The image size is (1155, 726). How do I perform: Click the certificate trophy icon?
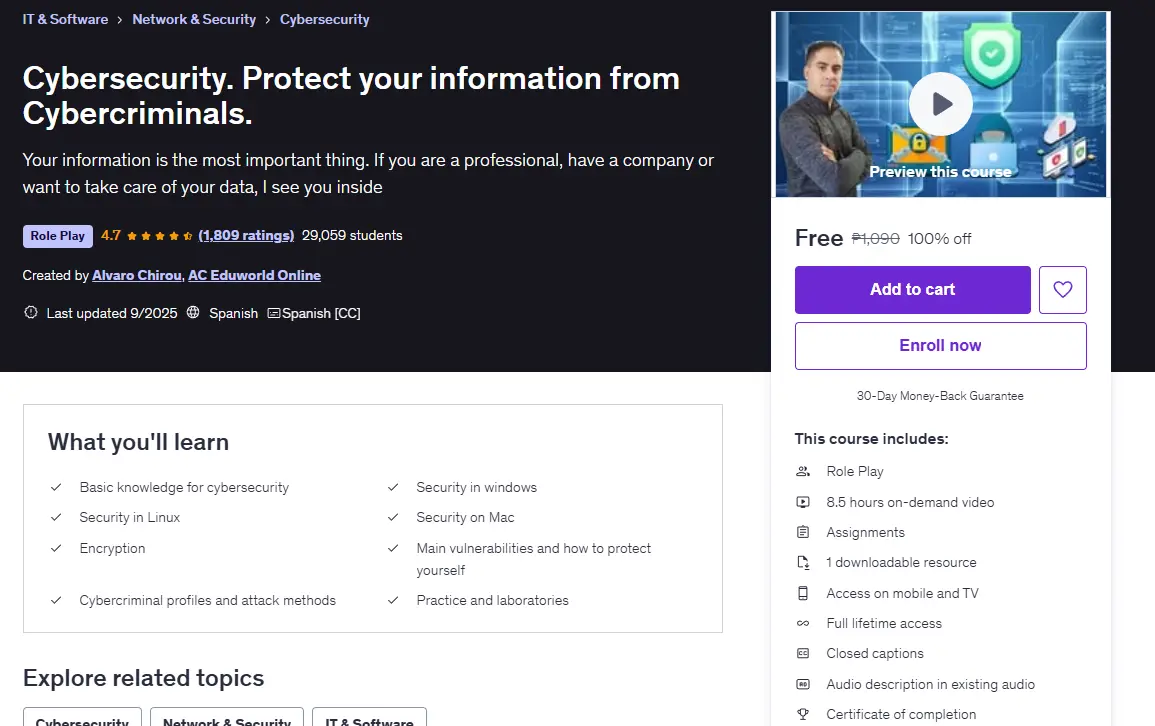tap(803, 714)
